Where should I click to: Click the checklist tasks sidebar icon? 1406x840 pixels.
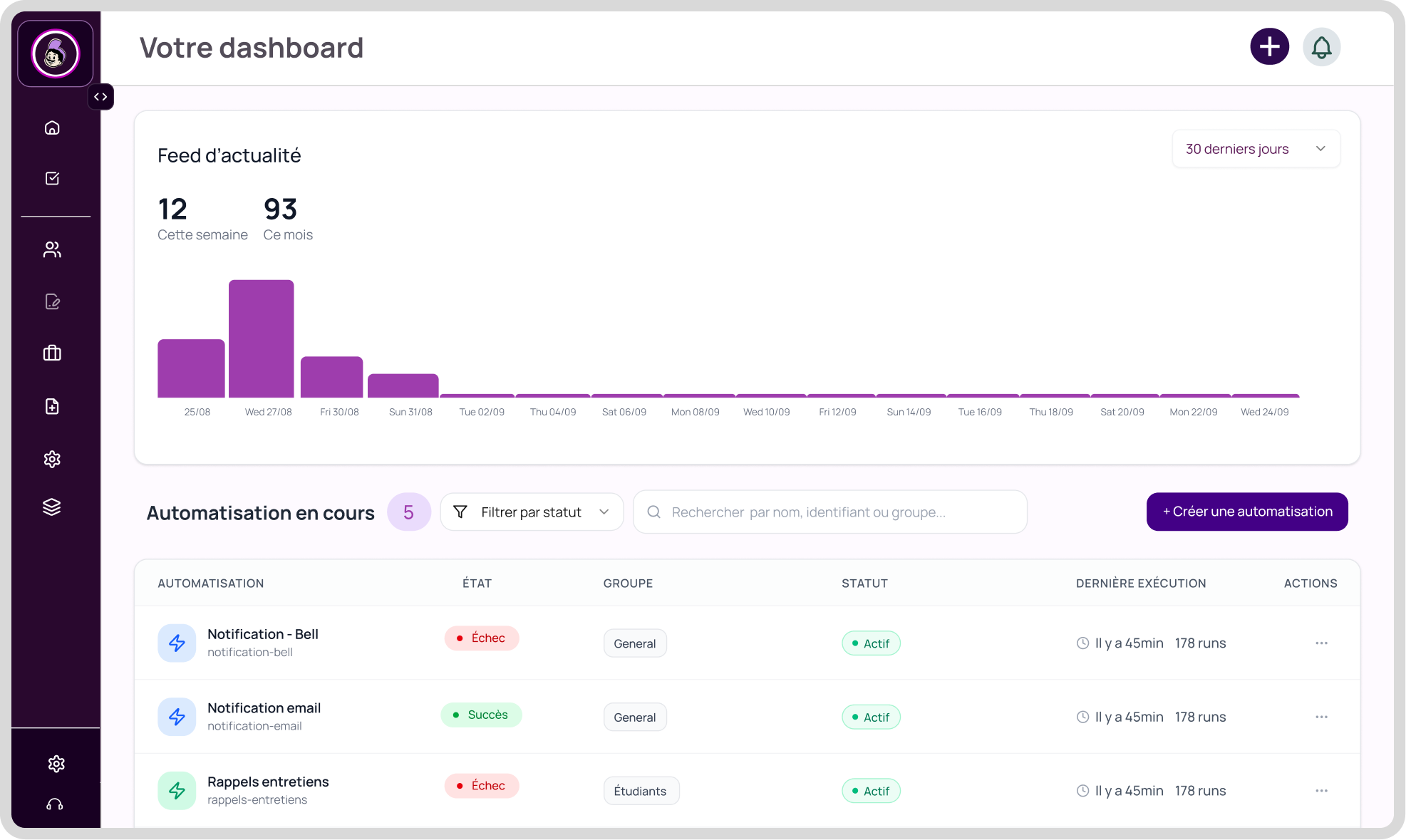pyautogui.click(x=52, y=179)
